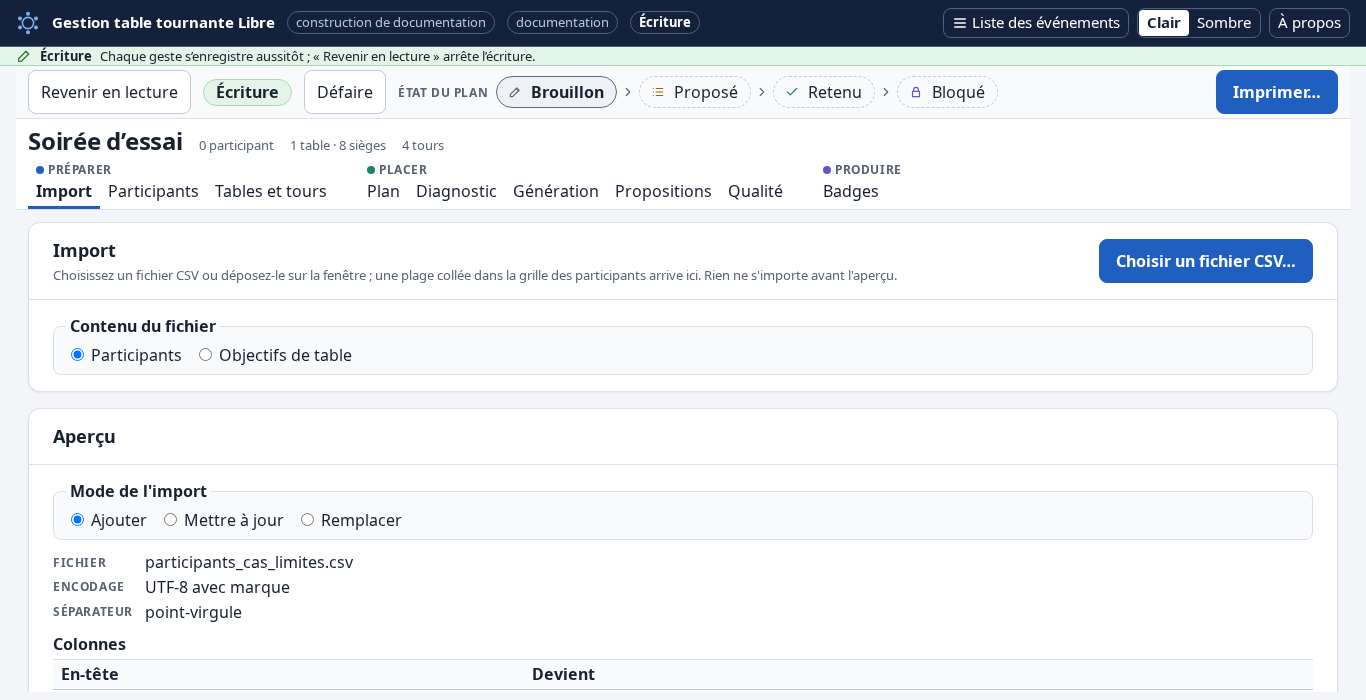
Task: Click the Écriture tag in the top header
Action: pos(665,22)
